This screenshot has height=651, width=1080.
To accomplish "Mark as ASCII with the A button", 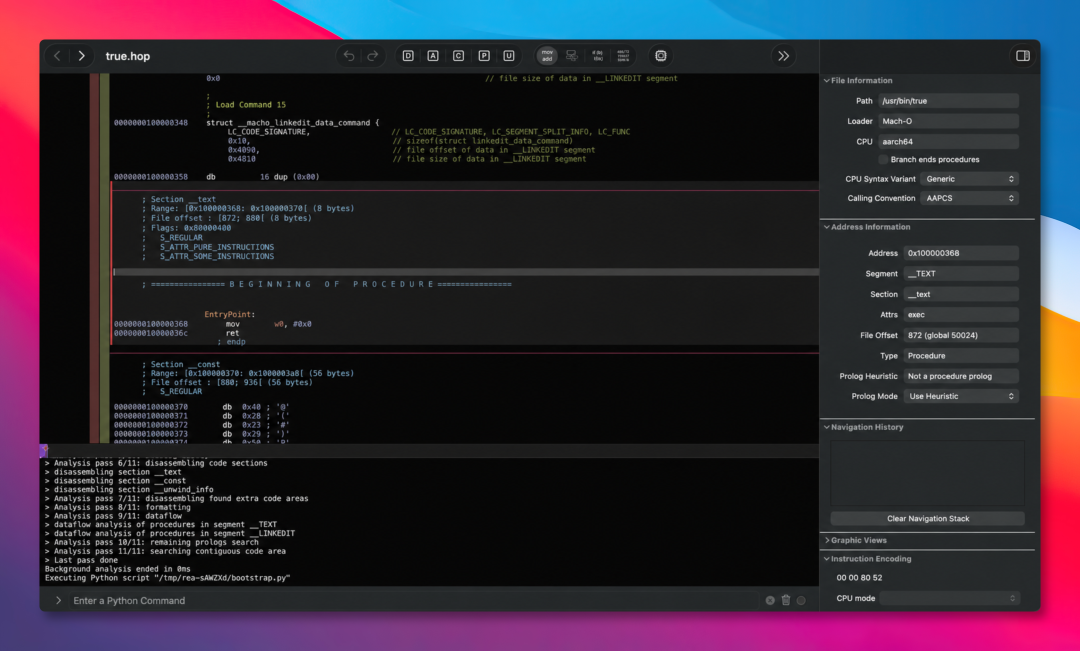I will coord(433,56).
